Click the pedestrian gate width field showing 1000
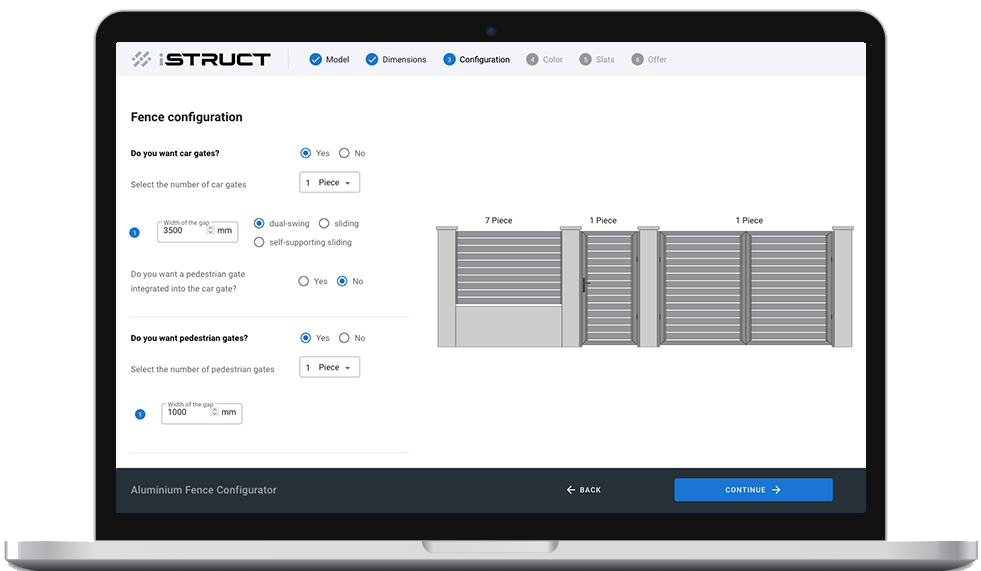The width and height of the screenshot is (981, 571). 202,413
